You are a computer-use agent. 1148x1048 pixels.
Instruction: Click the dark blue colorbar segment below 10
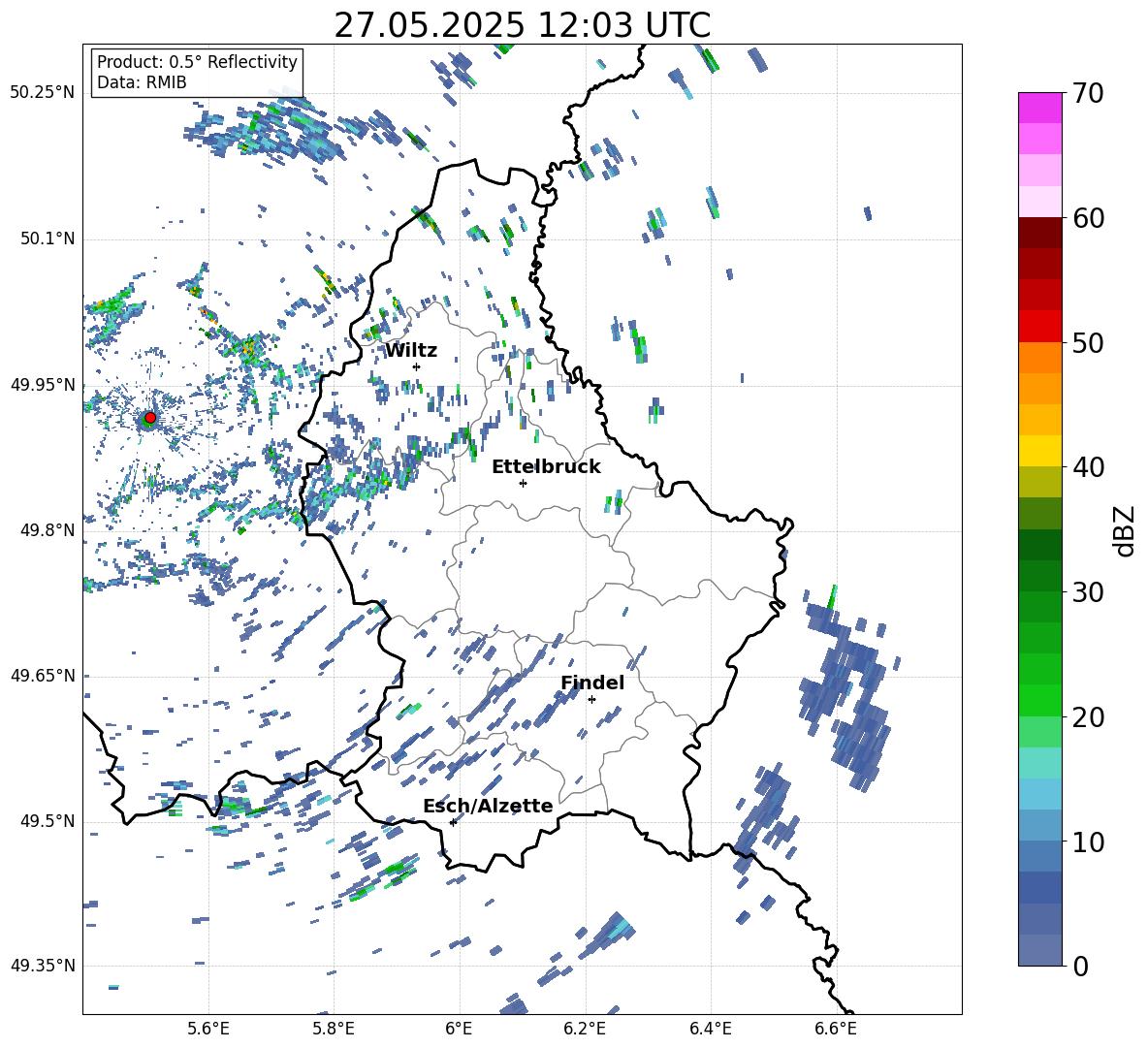point(1040,887)
